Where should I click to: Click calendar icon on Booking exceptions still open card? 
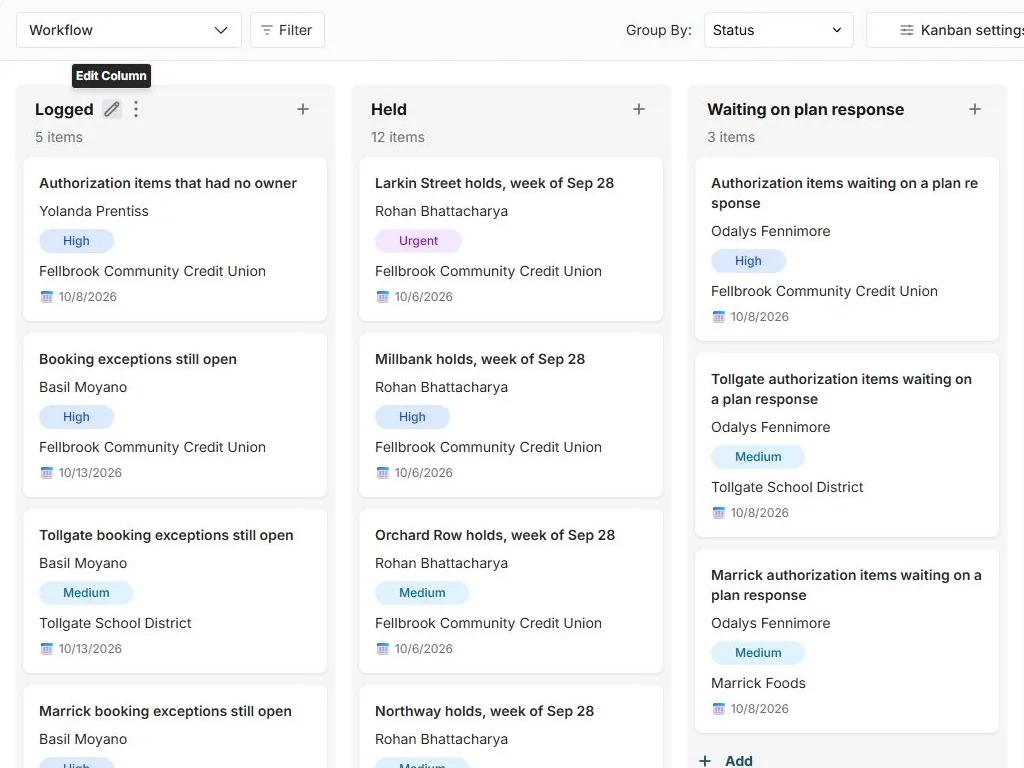click(46, 473)
